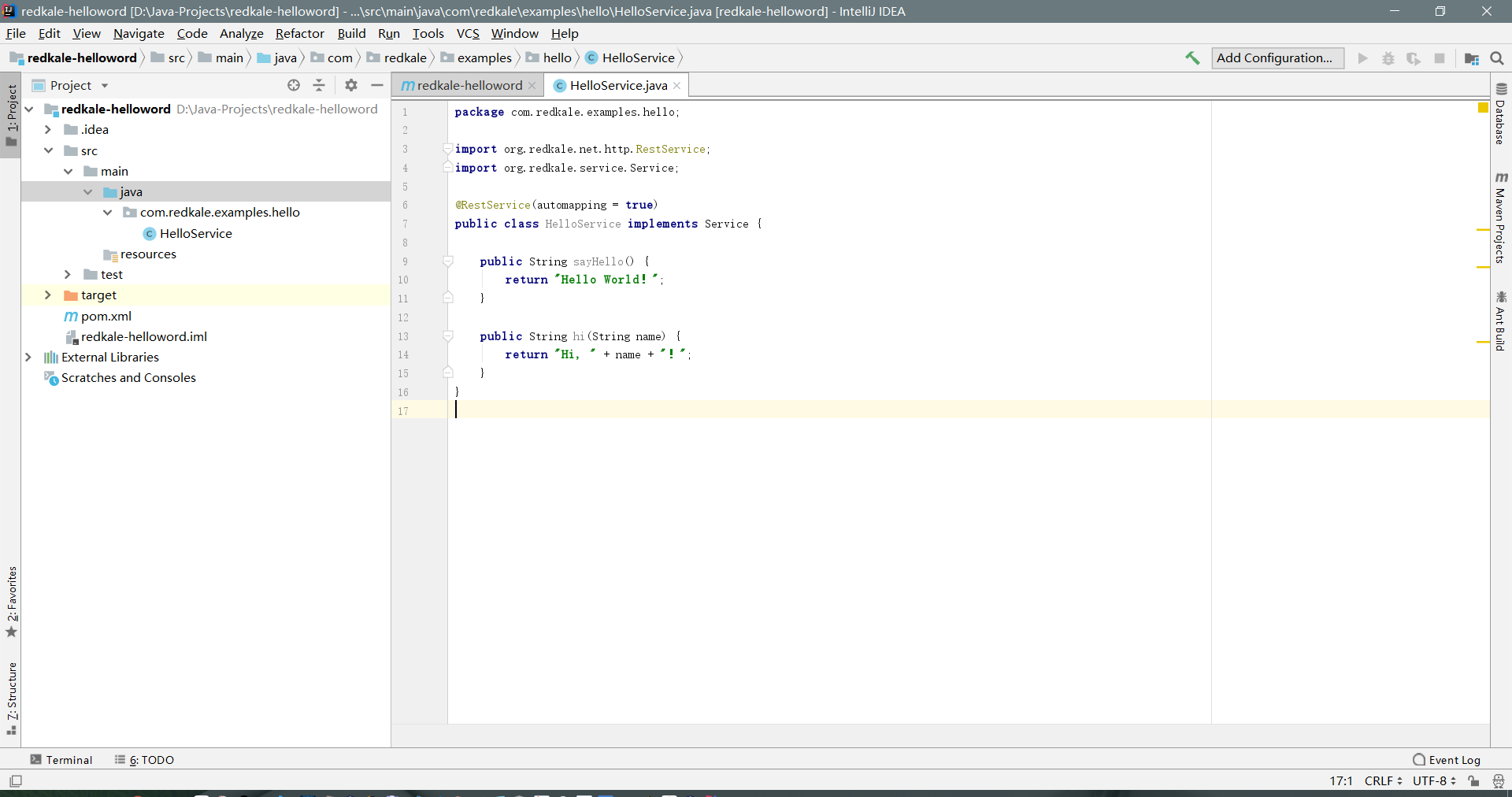Click the Search Everywhere magnifier icon
The height and width of the screenshot is (797, 1512).
[x=1497, y=58]
